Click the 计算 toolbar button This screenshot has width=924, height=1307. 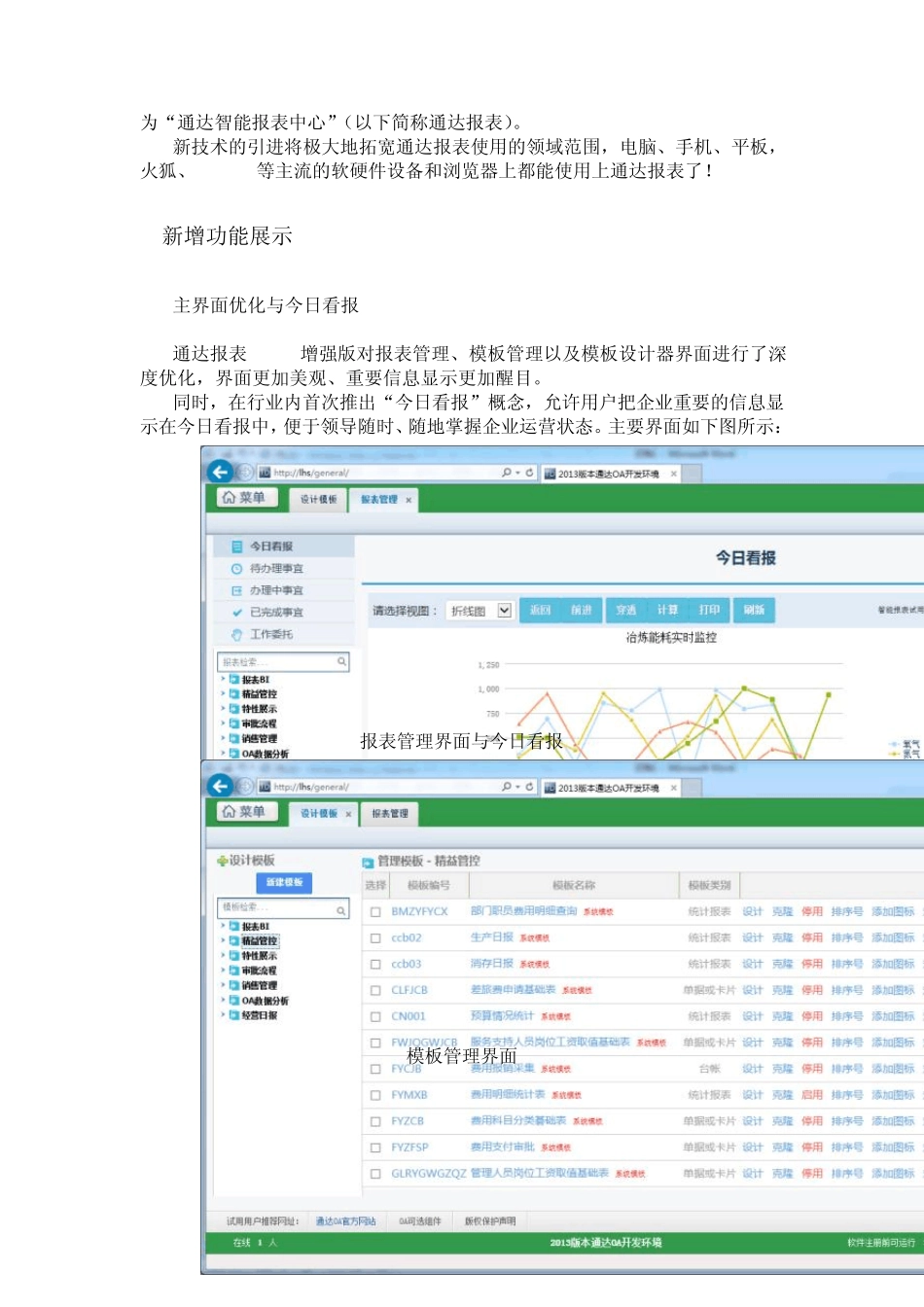(x=667, y=610)
